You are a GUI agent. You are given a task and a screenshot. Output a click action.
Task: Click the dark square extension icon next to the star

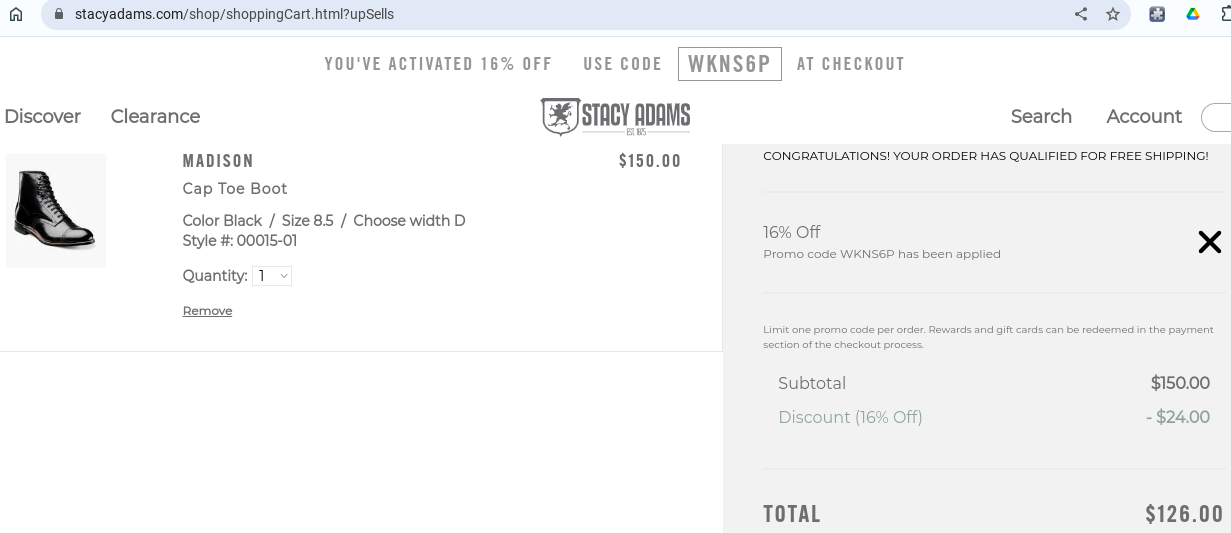[1157, 14]
